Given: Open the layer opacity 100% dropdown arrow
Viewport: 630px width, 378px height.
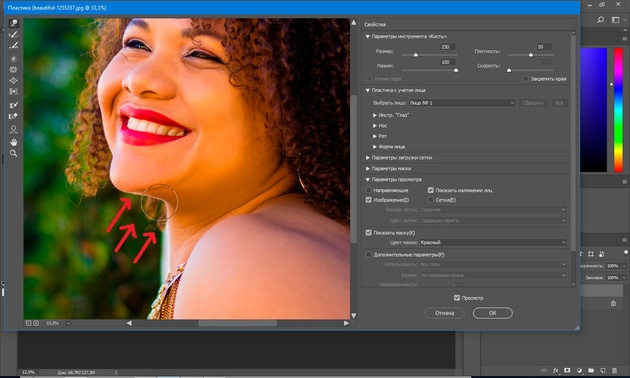Looking at the screenshot, I should click(624, 266).
